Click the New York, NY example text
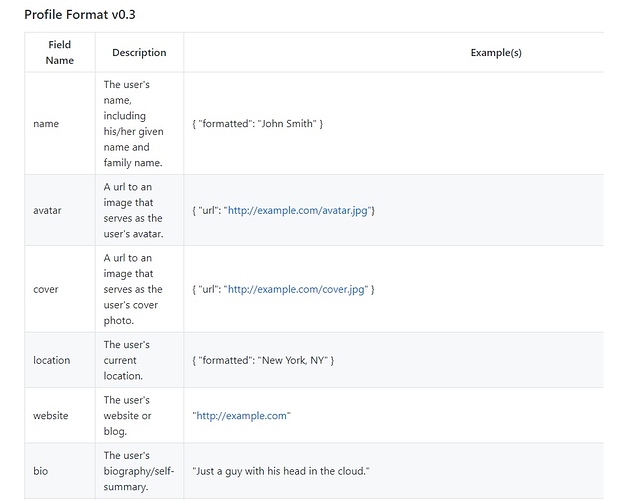 [x=263, y=360]
